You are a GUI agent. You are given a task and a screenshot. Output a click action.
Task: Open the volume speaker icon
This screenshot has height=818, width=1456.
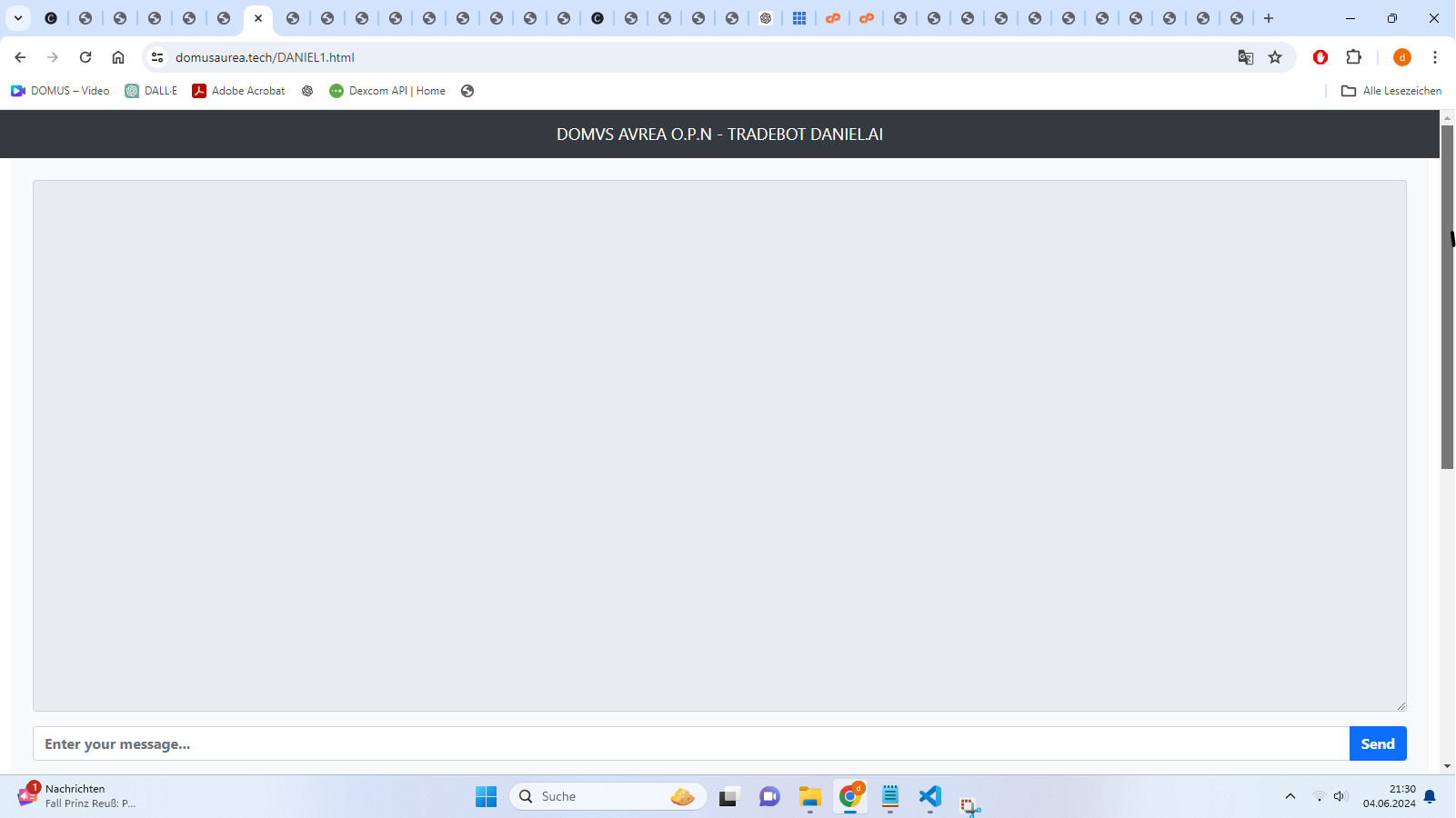tap(1340, 796)
